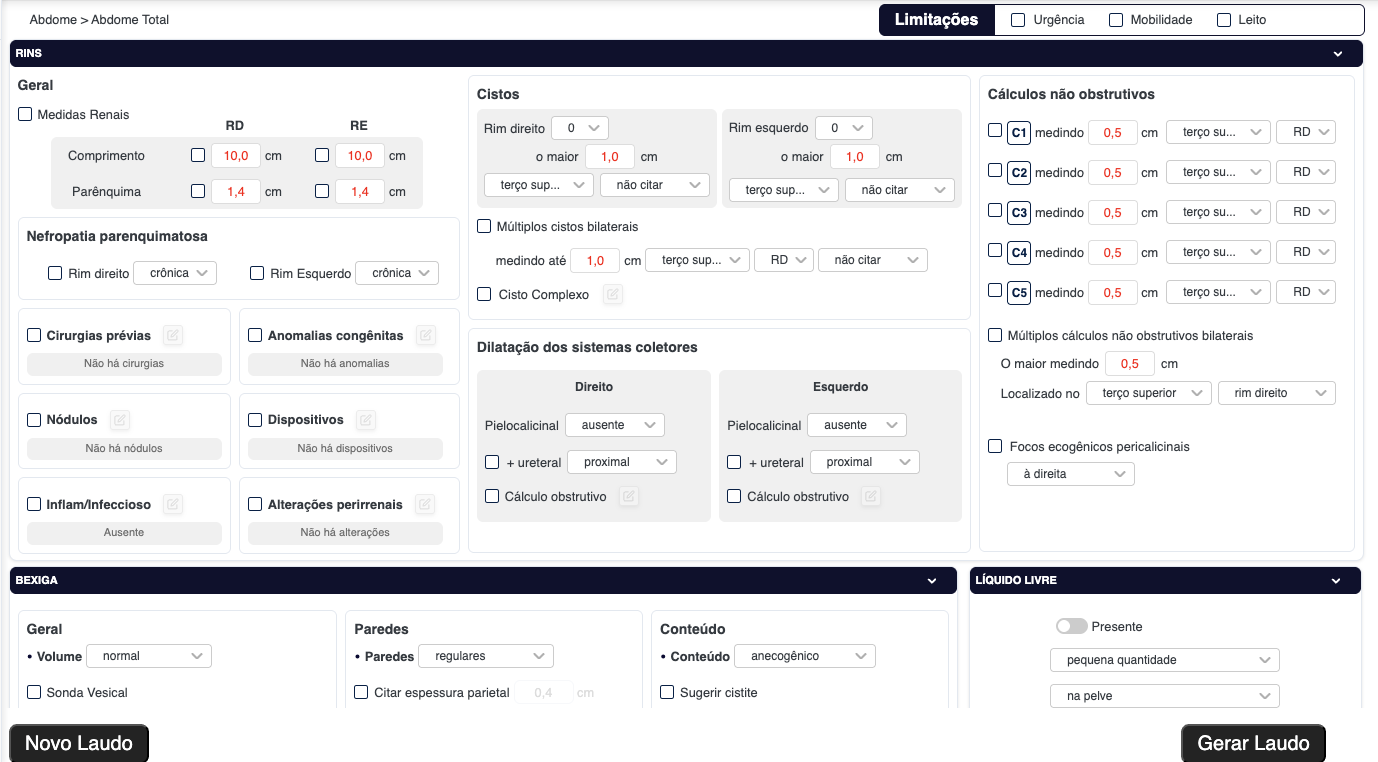Check Múltiplos cistos bilaterais box

[x=485, y=227]
